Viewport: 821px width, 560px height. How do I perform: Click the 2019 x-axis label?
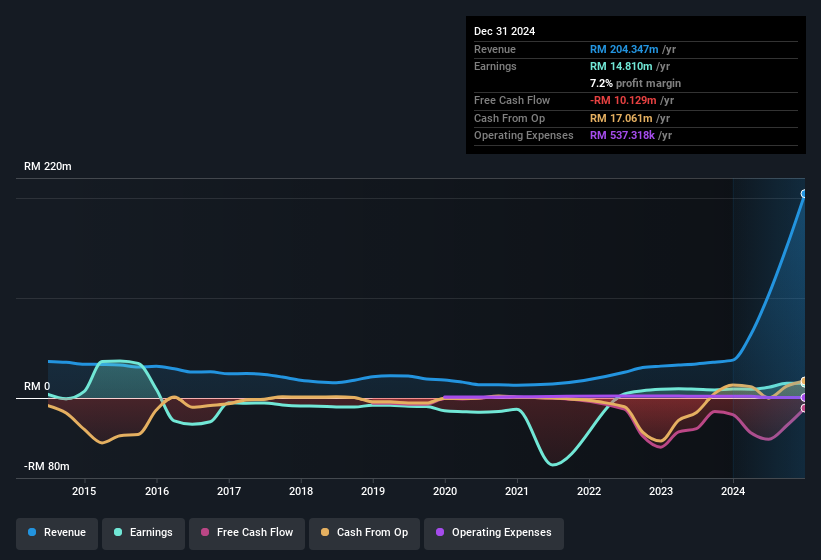coord(373,491)
